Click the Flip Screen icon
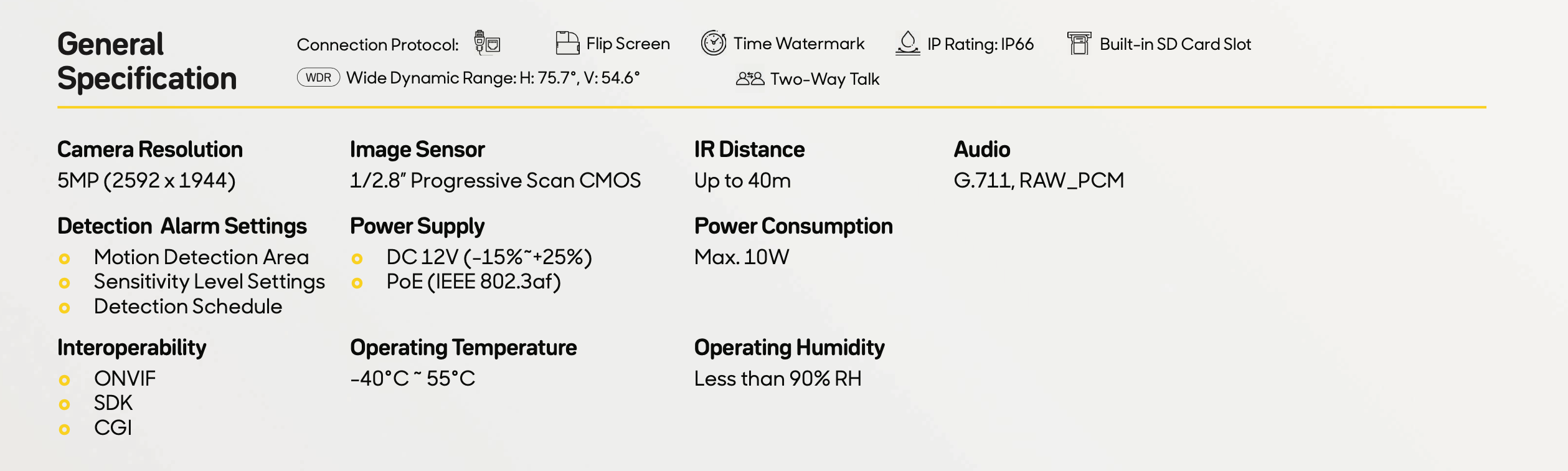This screenshot has width=1568, height=471. pos(567,43)
